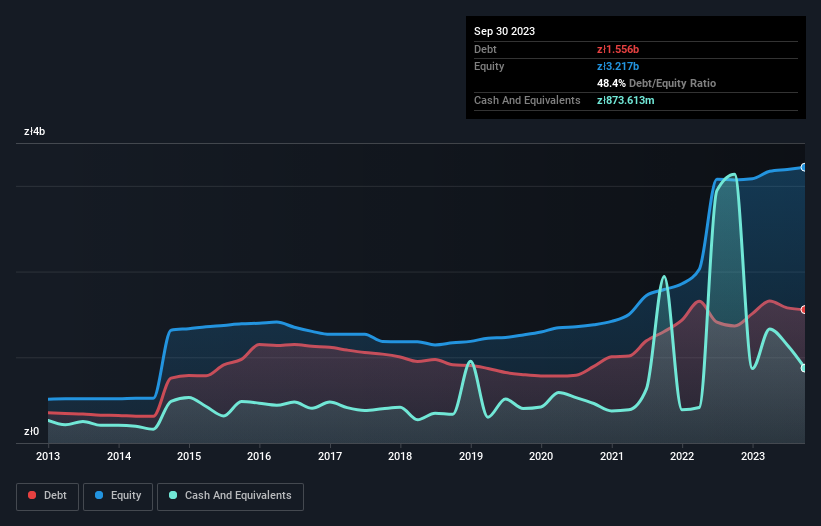Click the 2019 x-axis label
Screen dimensions: 821x526
pos(471,456)
